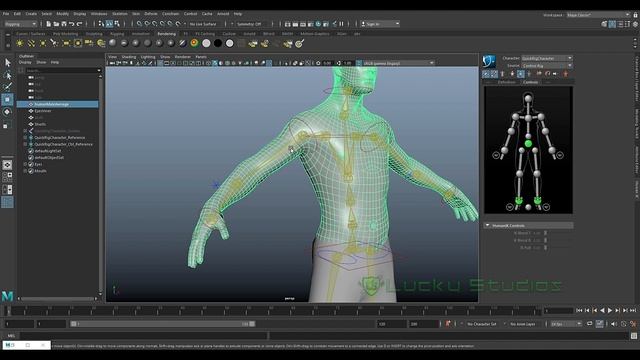The height and width of the screenshot is (360, 640).
Task: Choose the Lasso Select tool
Action: point(8,75)
